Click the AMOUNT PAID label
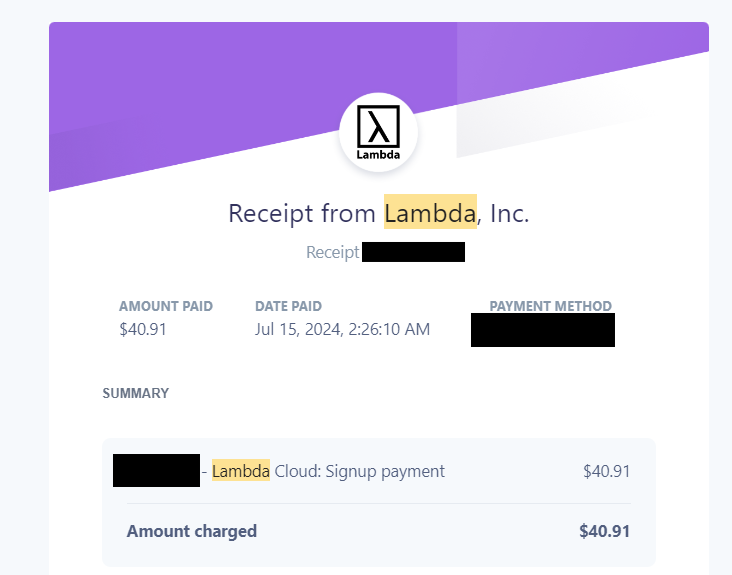732x575 pixels. (x=166, y=306)
